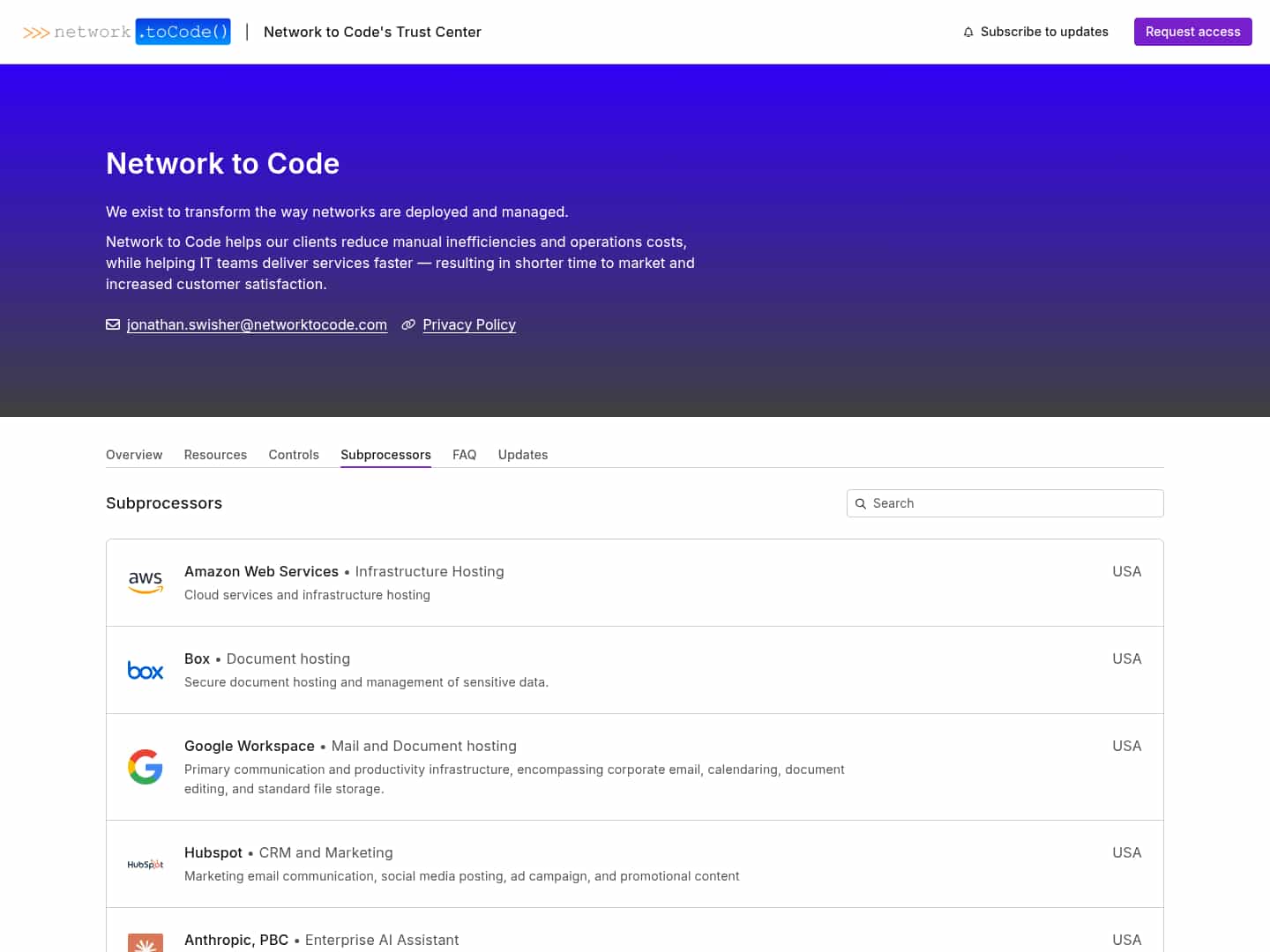Click the envelope icon beside the email address

click(113, 324)
